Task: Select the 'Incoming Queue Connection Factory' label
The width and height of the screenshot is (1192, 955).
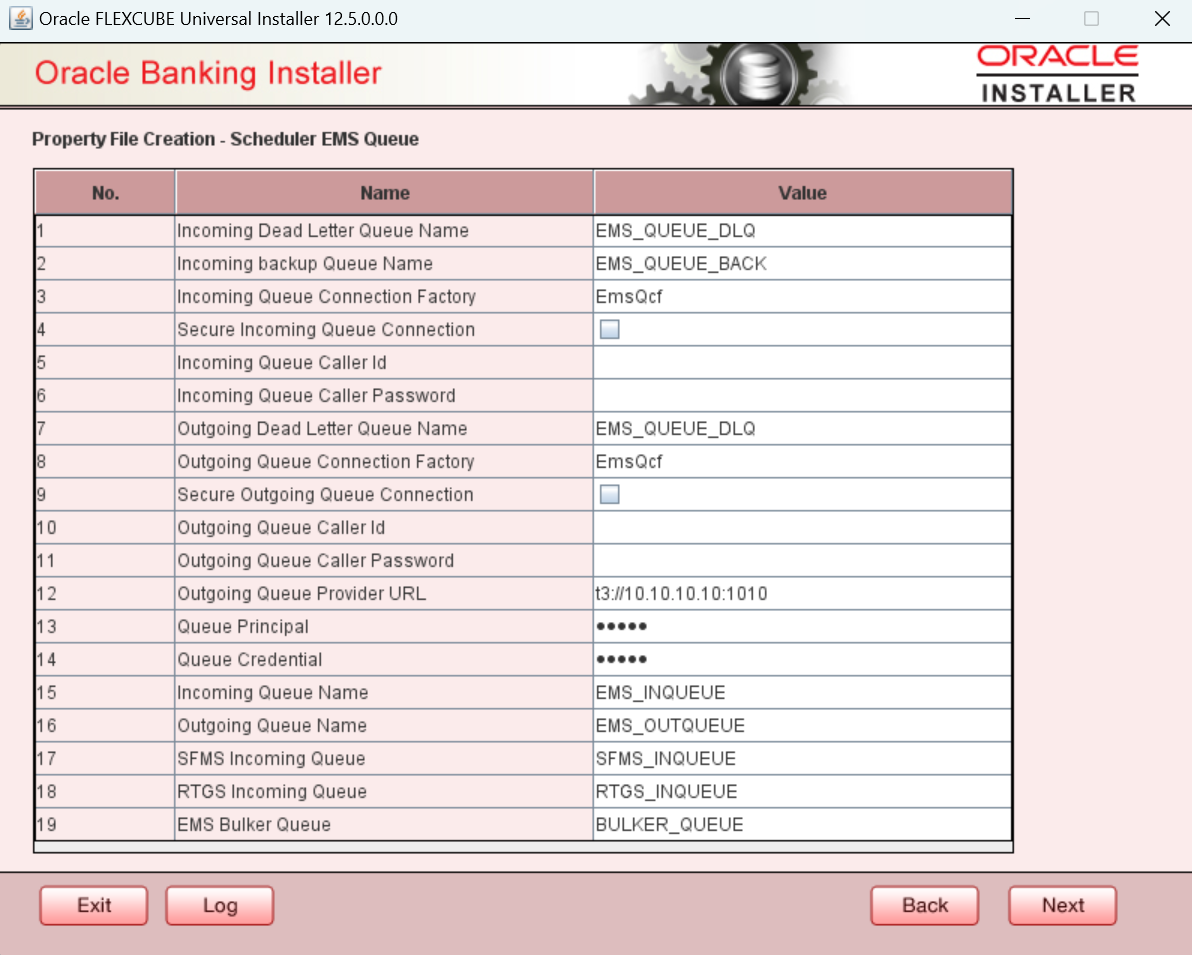Action: tap(326, 297)
